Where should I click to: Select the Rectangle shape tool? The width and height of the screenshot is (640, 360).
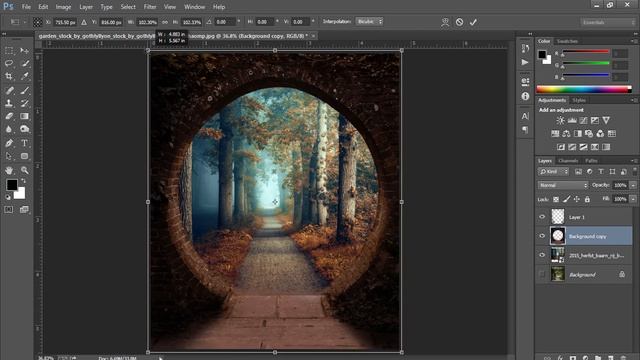pyautogui.click(x=24, y=156)
